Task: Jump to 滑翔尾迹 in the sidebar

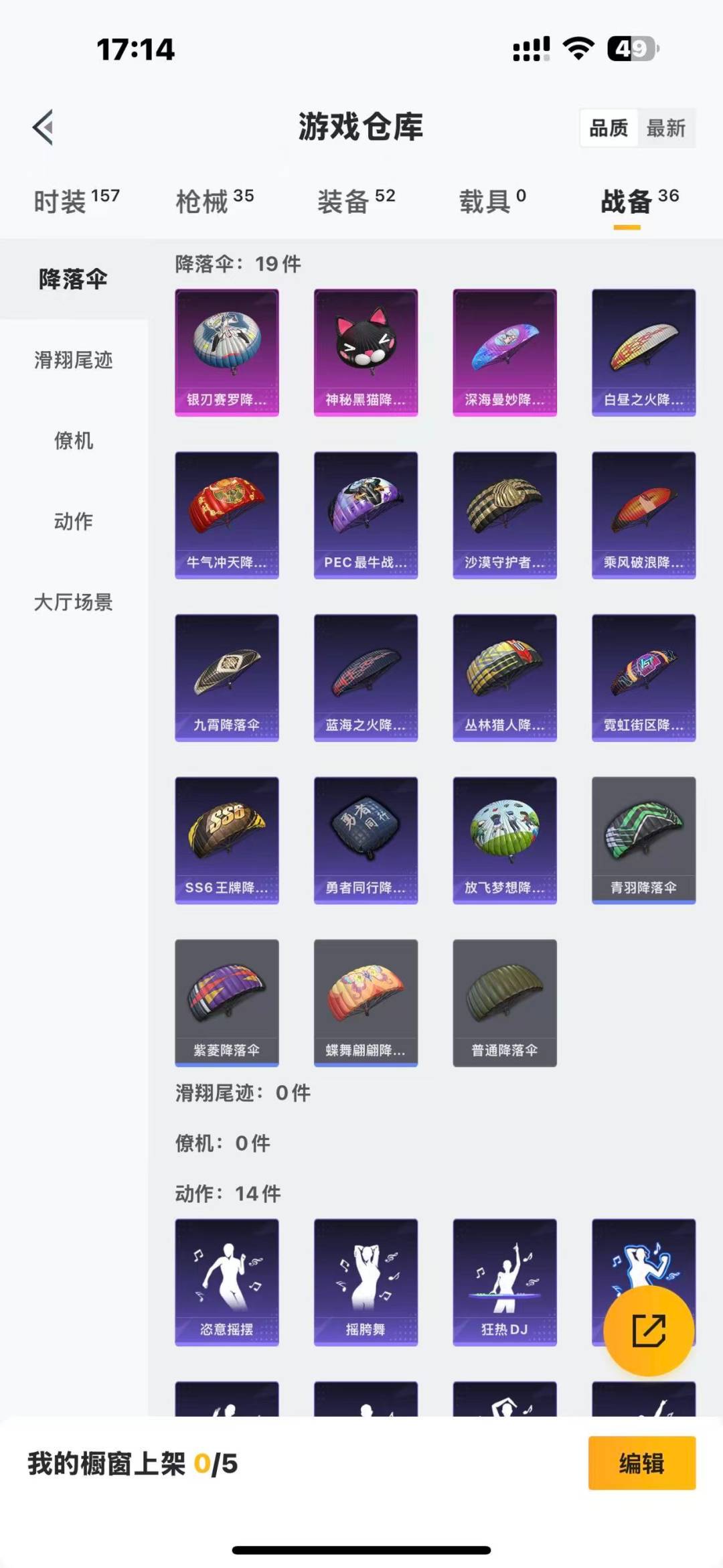Action: pyautogui.click(x=74, y=360)
